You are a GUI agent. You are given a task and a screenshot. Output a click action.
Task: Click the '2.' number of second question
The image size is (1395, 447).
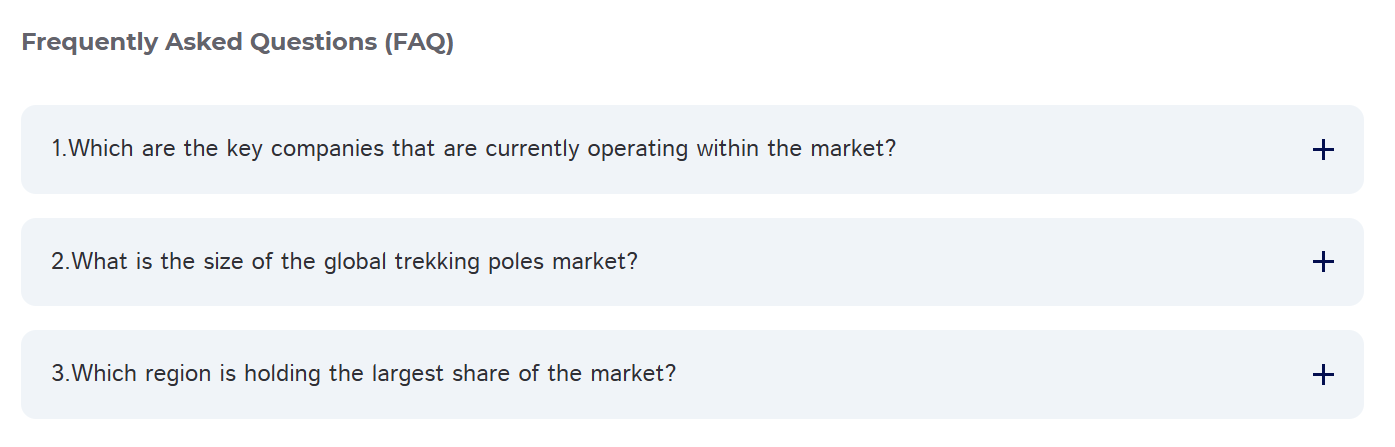click(x=60, y=262)
